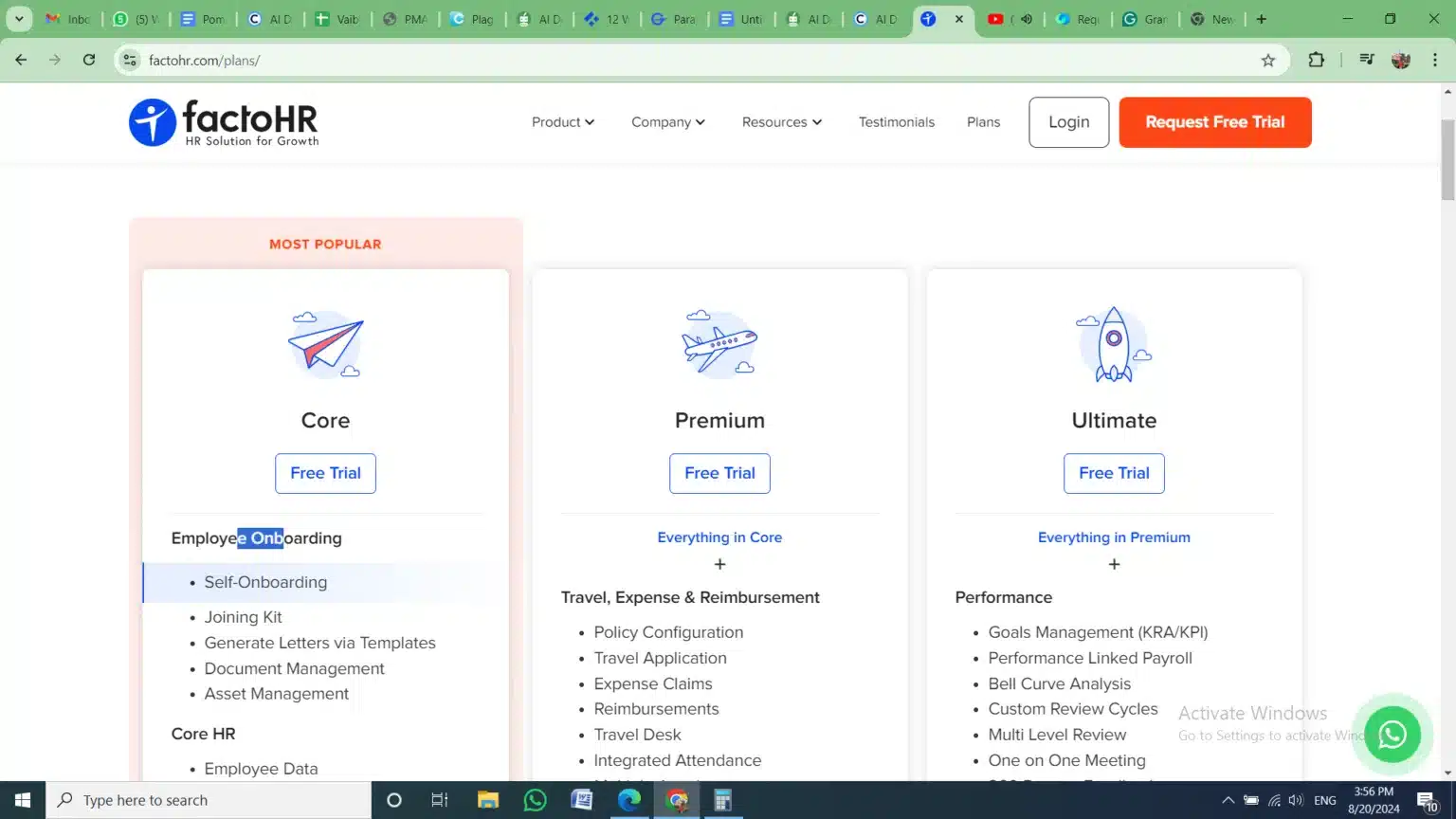
Task: Open a new browser tab
Action: (x=1261, y=19)
